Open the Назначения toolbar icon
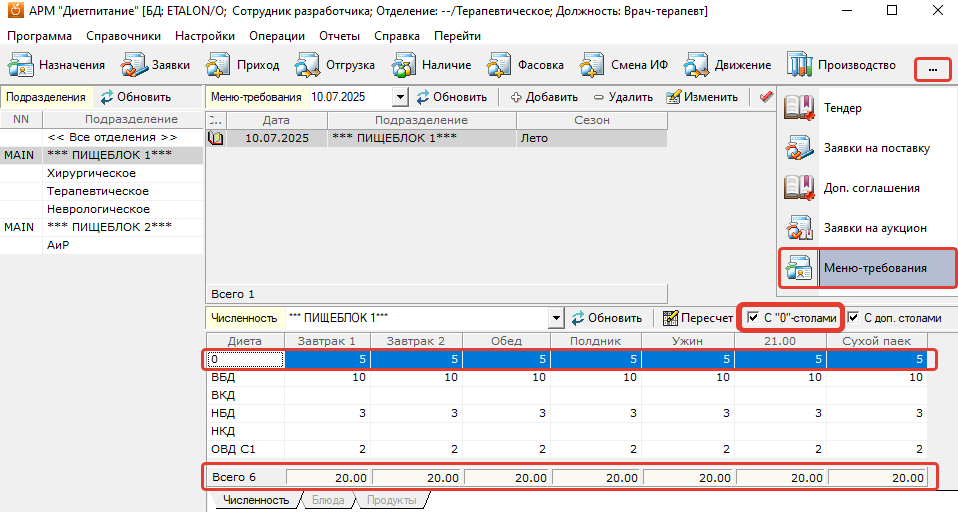 (x=20, y=65)
